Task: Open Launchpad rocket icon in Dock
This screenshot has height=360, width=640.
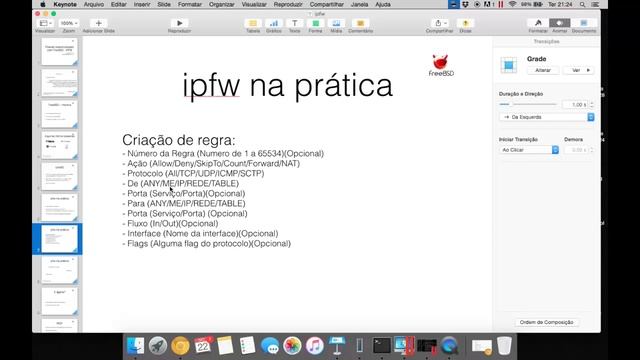Action: tap(158, 346)
